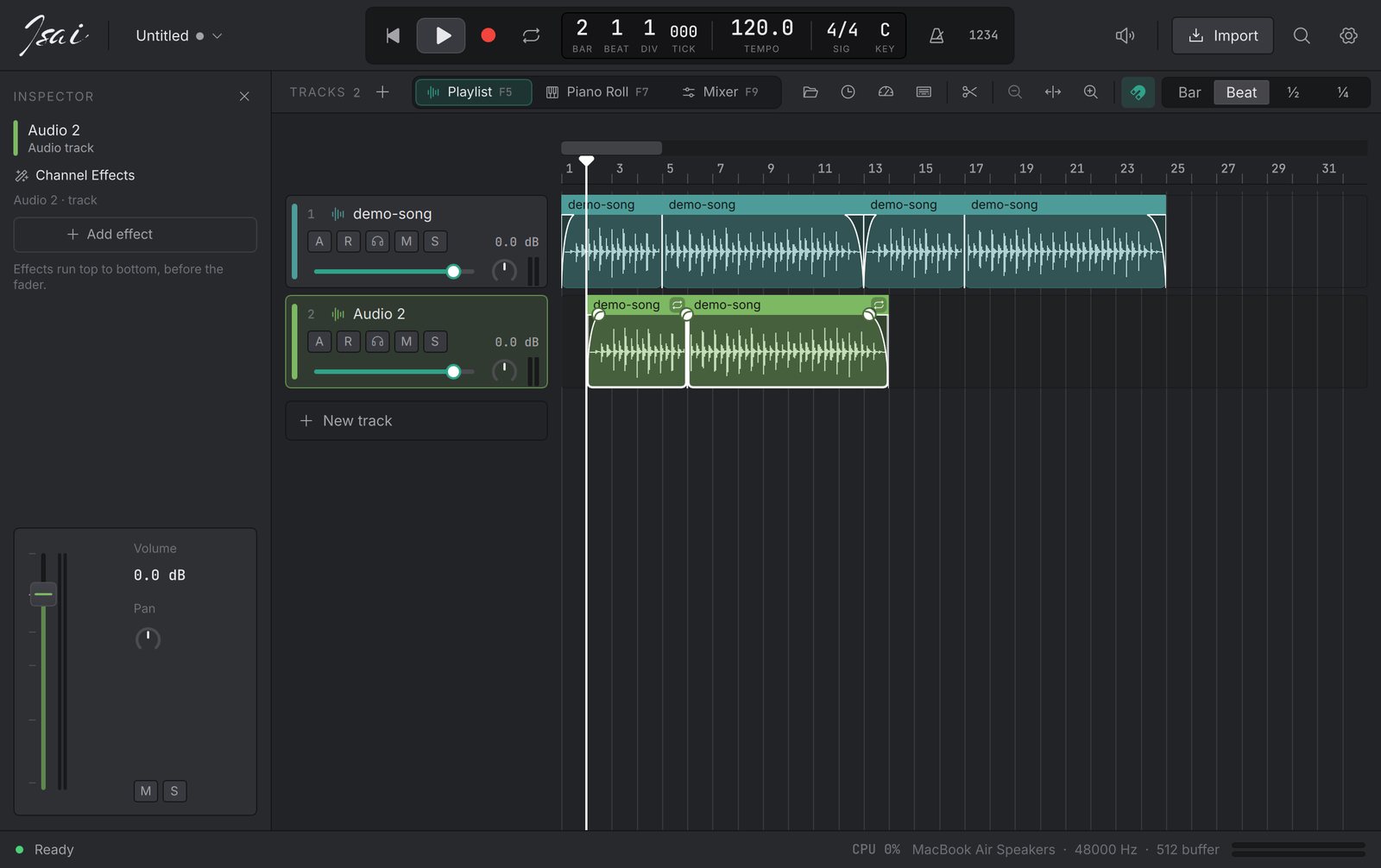Click the speaker volume icon
The width and height of the screenshot is (1381, 868).
pyautogui.click(x=1125, y=35)
